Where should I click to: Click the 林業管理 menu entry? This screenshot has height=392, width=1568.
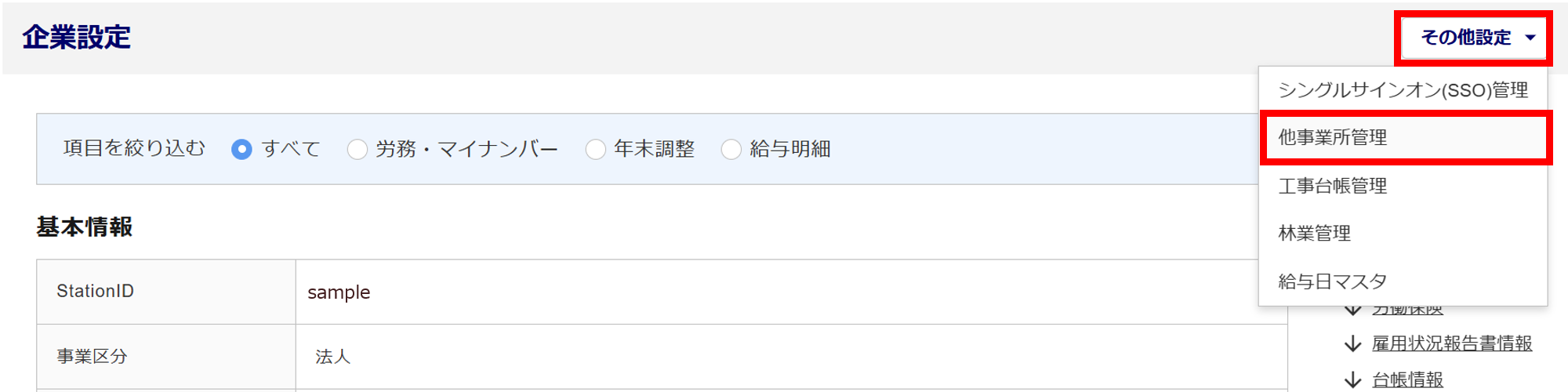click(1315, 234)
